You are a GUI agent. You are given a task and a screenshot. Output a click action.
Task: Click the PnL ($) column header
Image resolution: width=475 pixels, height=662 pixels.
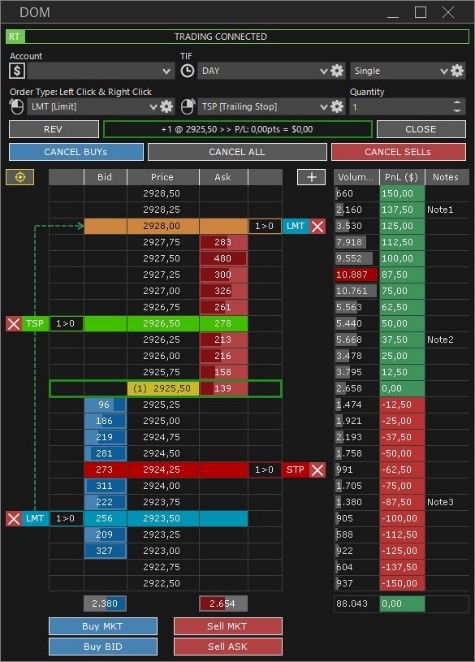coord(402,177)
